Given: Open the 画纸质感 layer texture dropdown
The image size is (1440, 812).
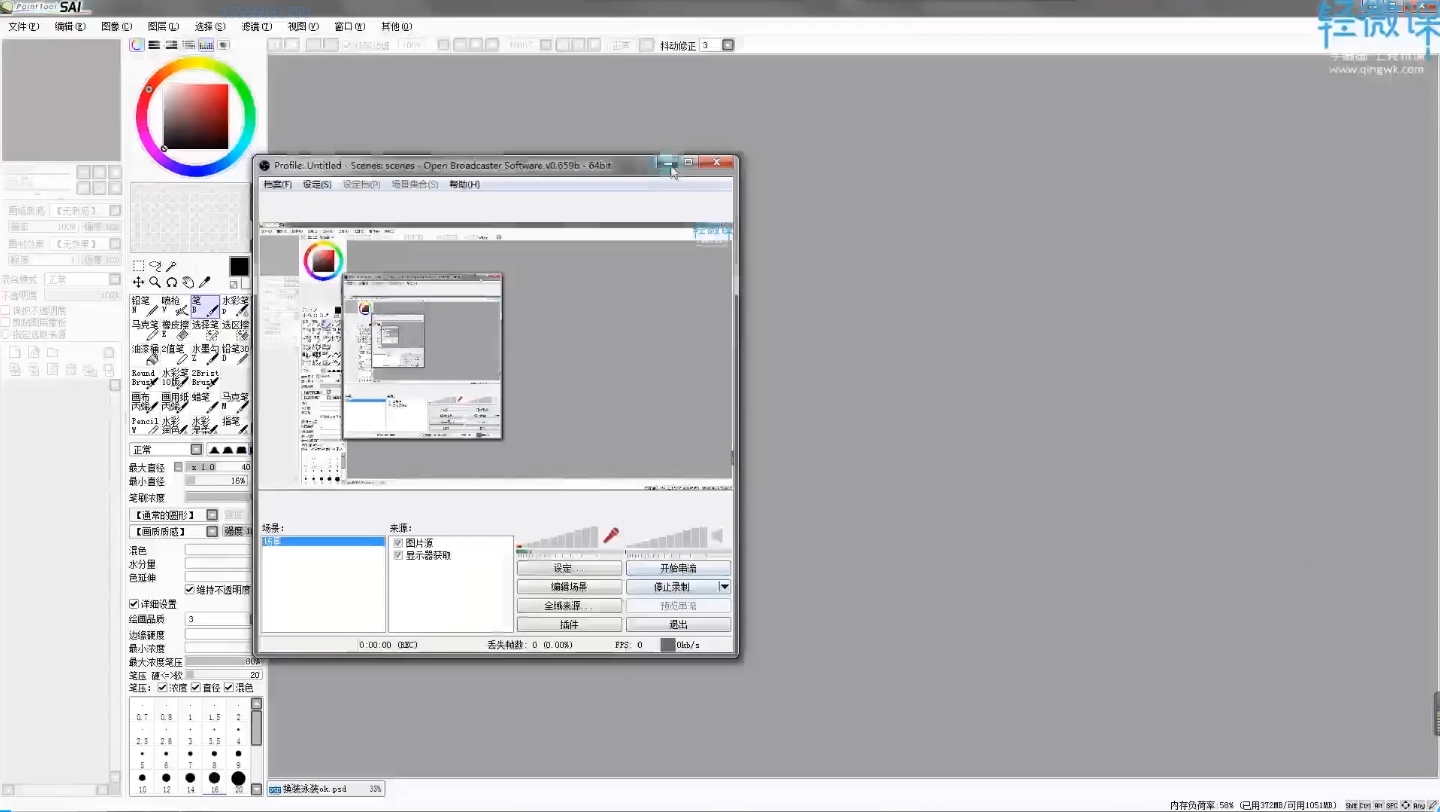Looking at the screenshot, I should point(84,211).
